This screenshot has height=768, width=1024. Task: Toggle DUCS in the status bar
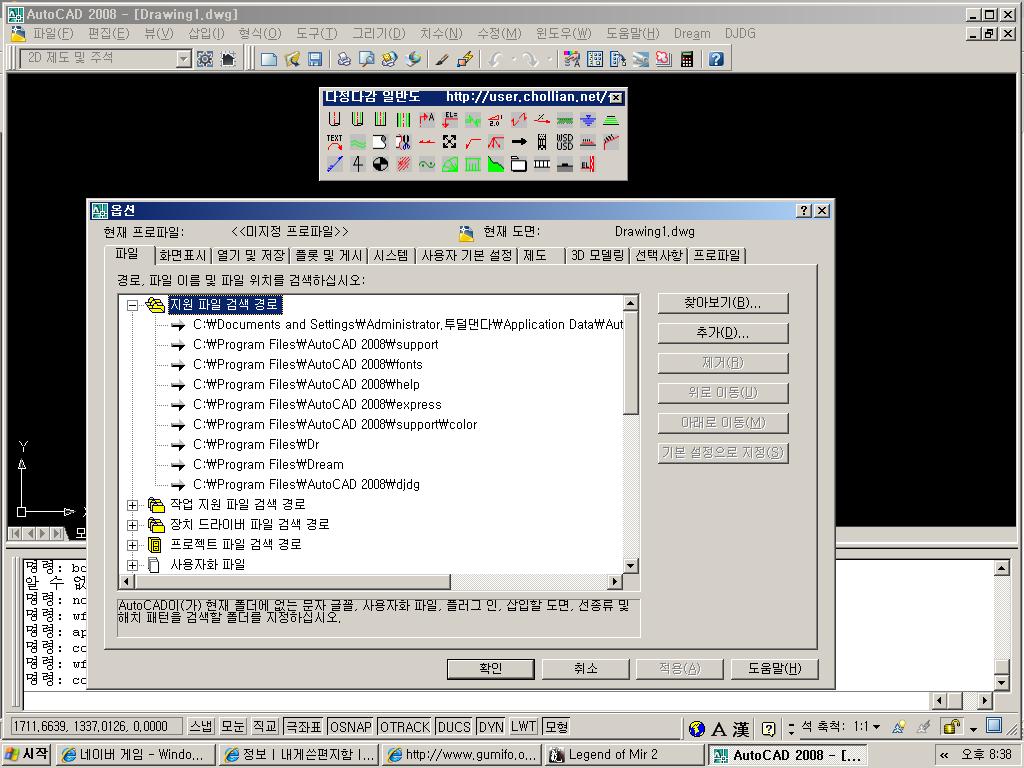(454, 726)
